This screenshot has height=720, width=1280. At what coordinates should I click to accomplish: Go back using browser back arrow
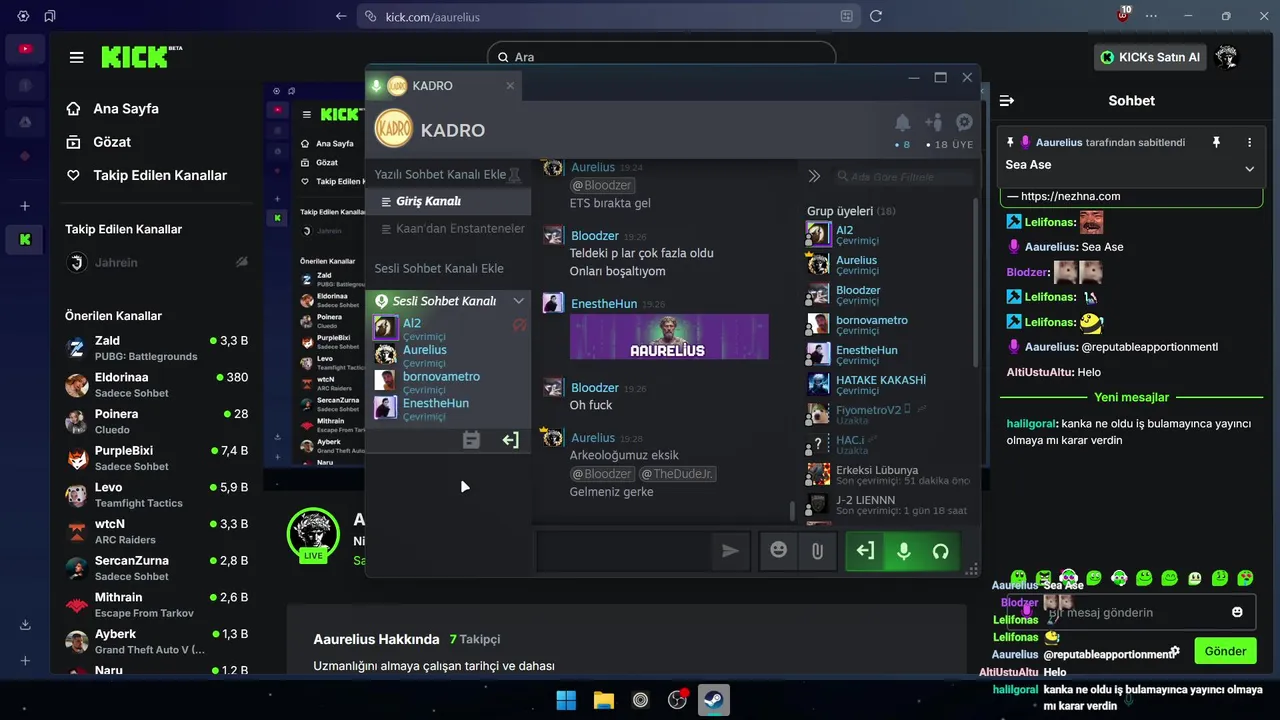pos(341,16)
